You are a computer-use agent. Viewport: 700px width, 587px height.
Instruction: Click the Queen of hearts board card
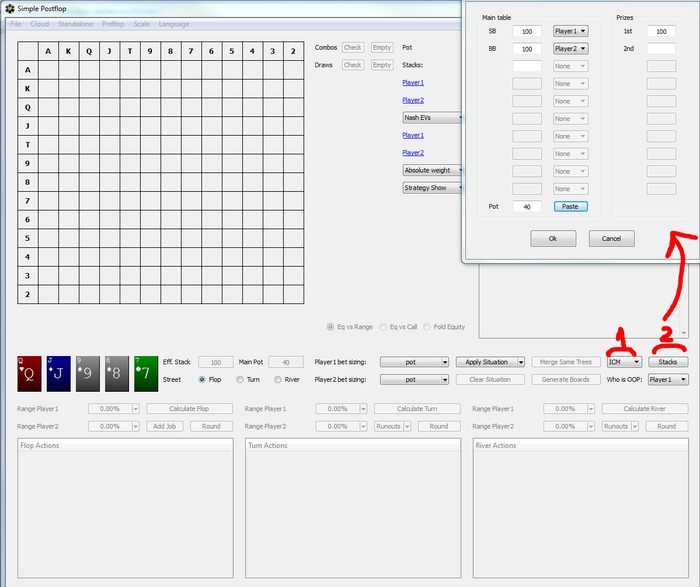[29, 374]
